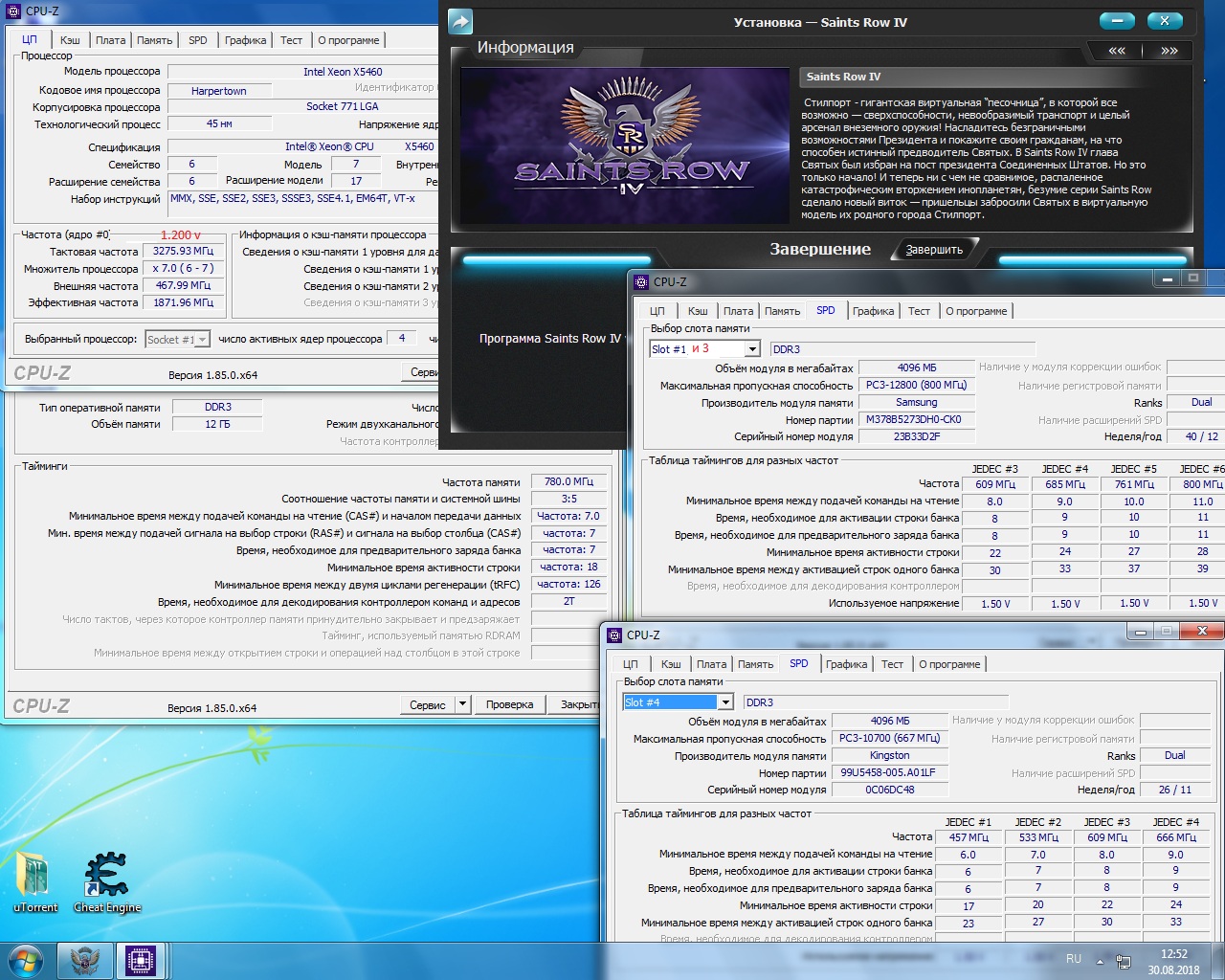The image size is (1225, 980).
Task: Open the uTorrent desktop shortcut
Action: coord(35,881)
